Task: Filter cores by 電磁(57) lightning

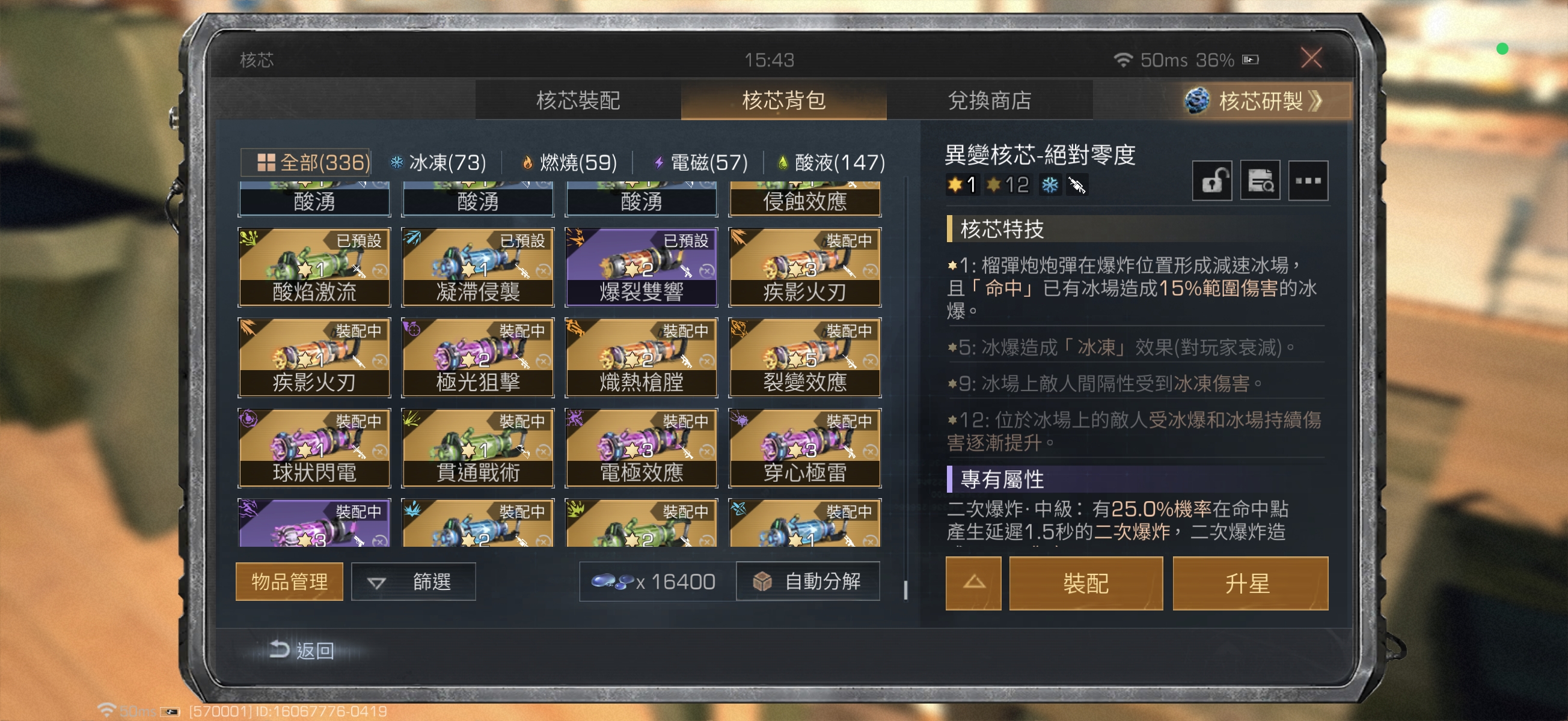Action: [700, 162]
